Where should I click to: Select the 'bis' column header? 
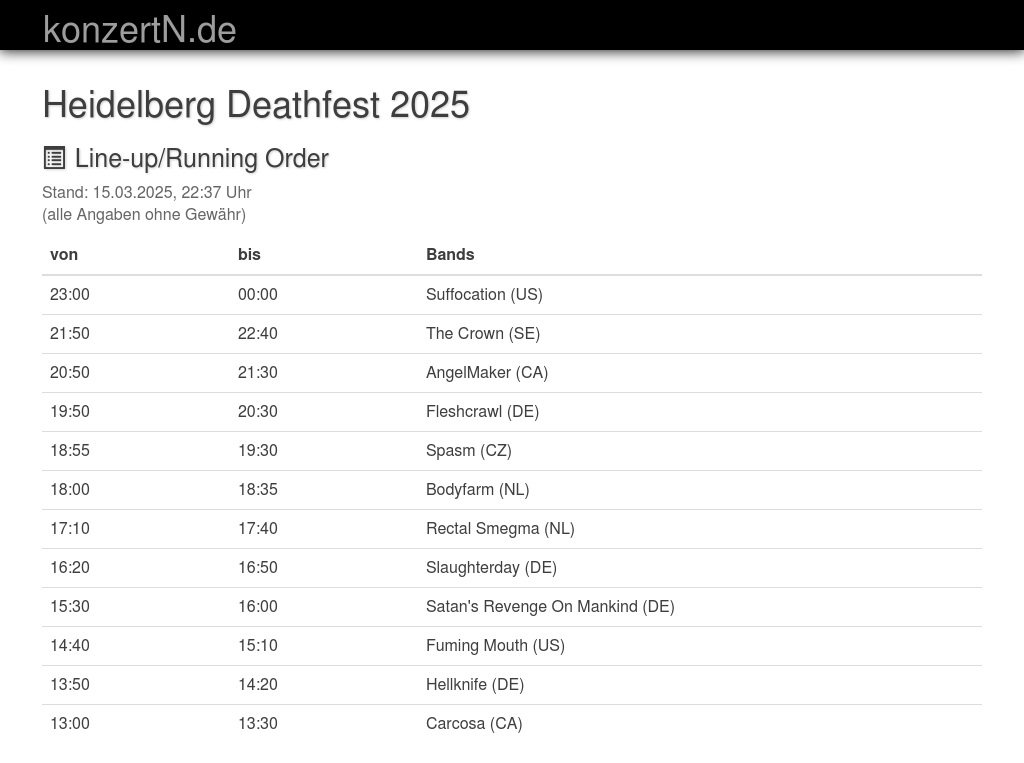[x=249, y=254]
